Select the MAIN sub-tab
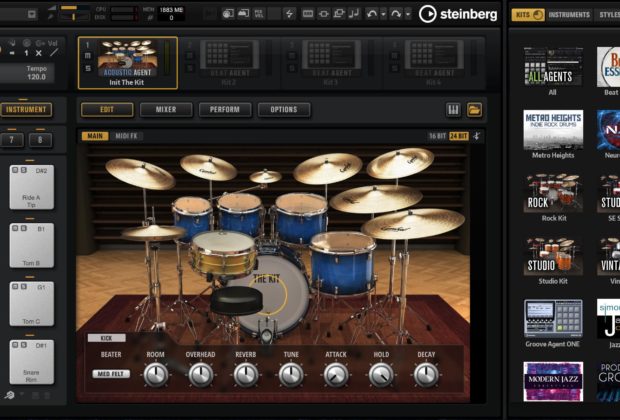Image resolution: width=620 pixels, height=420 pixels. point(95,136)
